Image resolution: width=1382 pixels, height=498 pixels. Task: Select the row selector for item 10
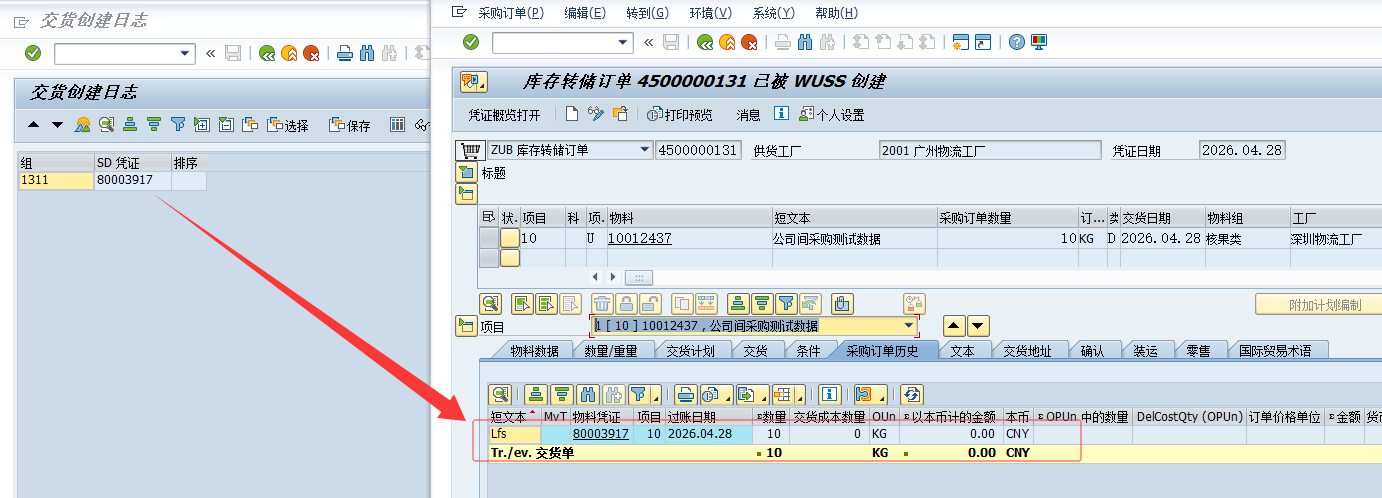pyautogui.click(x=488, y=238)
